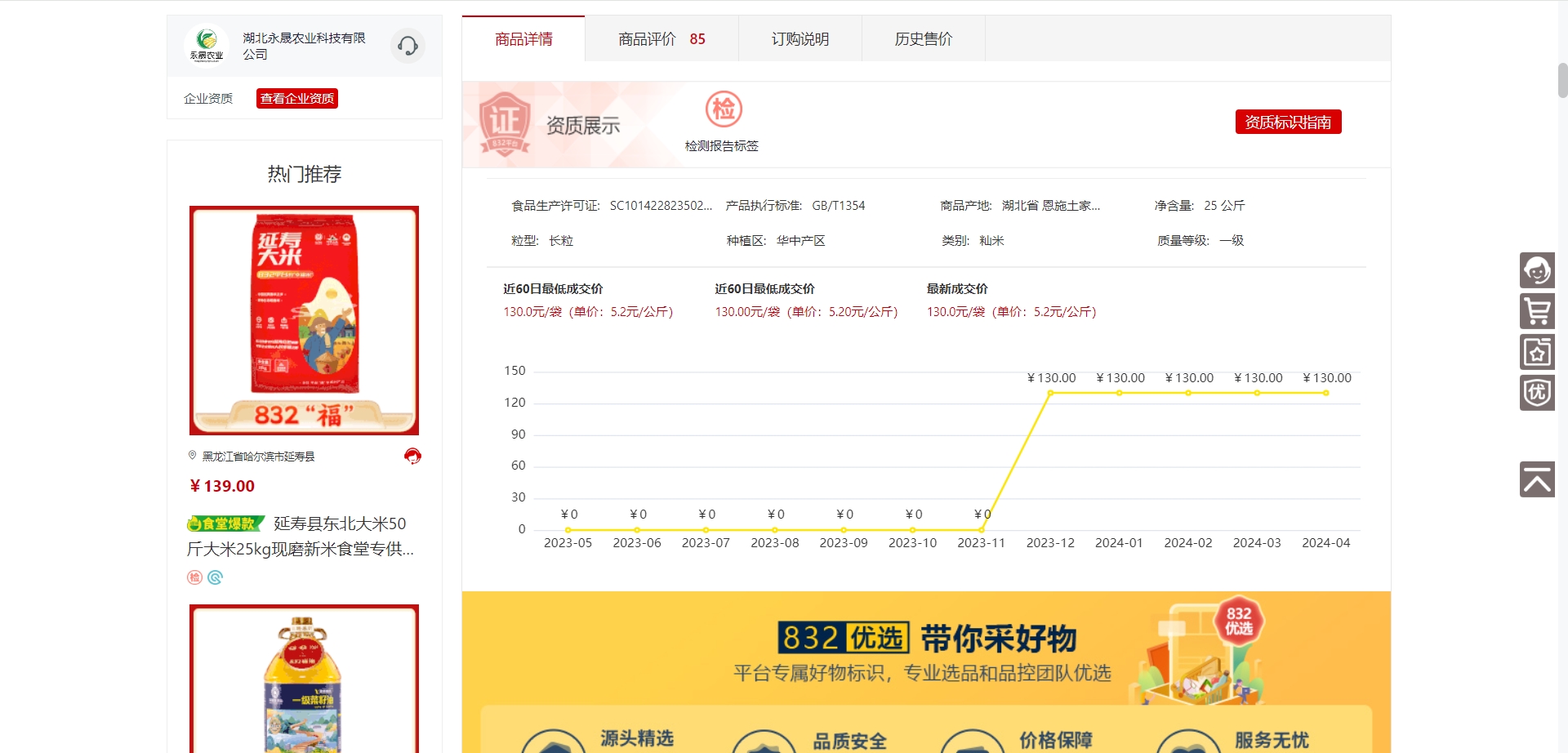Switch to the 商品详情 tab
Viewport: 1568px width, 753px height.
pos(523,38)
